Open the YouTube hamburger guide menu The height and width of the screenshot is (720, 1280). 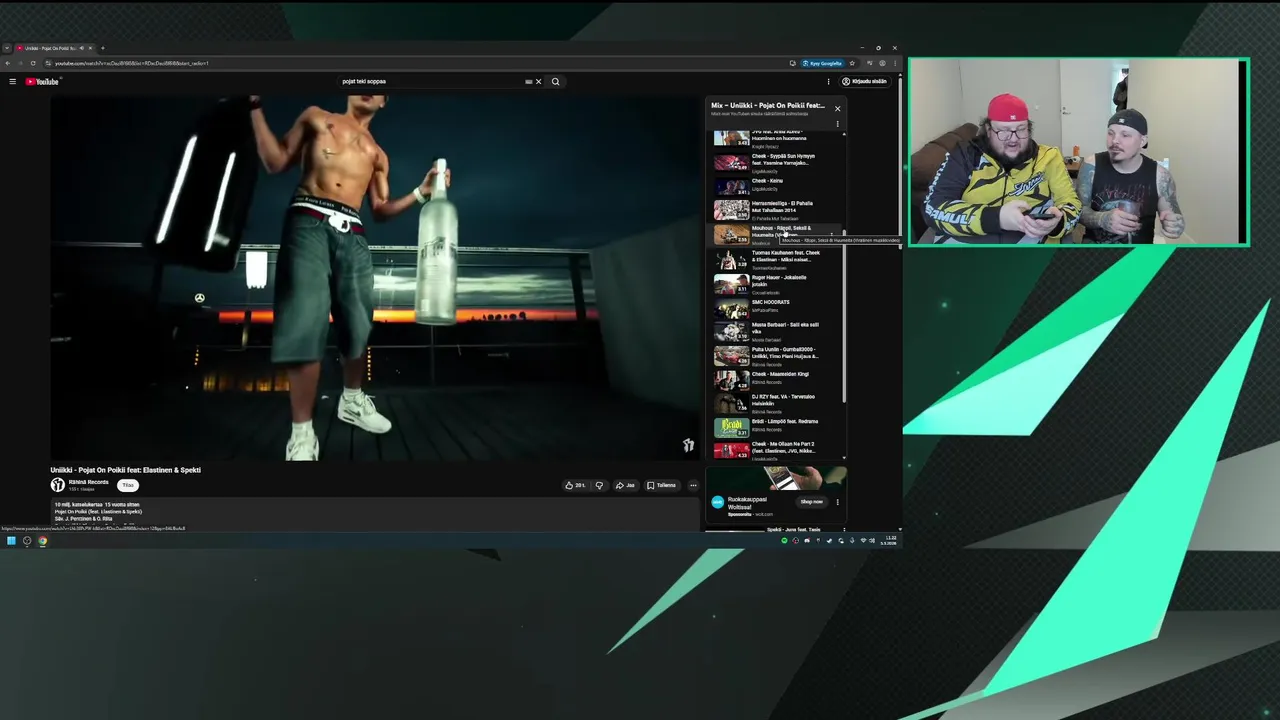point(12,82)
